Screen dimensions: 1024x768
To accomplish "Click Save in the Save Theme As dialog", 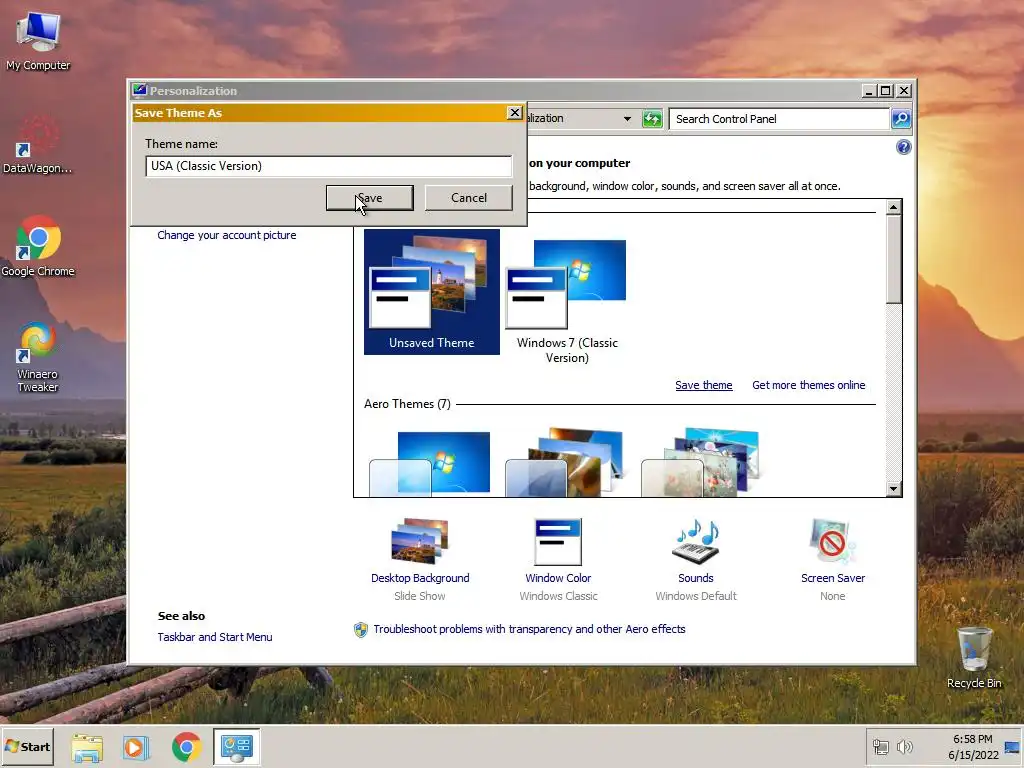I will tap(370, 198).
